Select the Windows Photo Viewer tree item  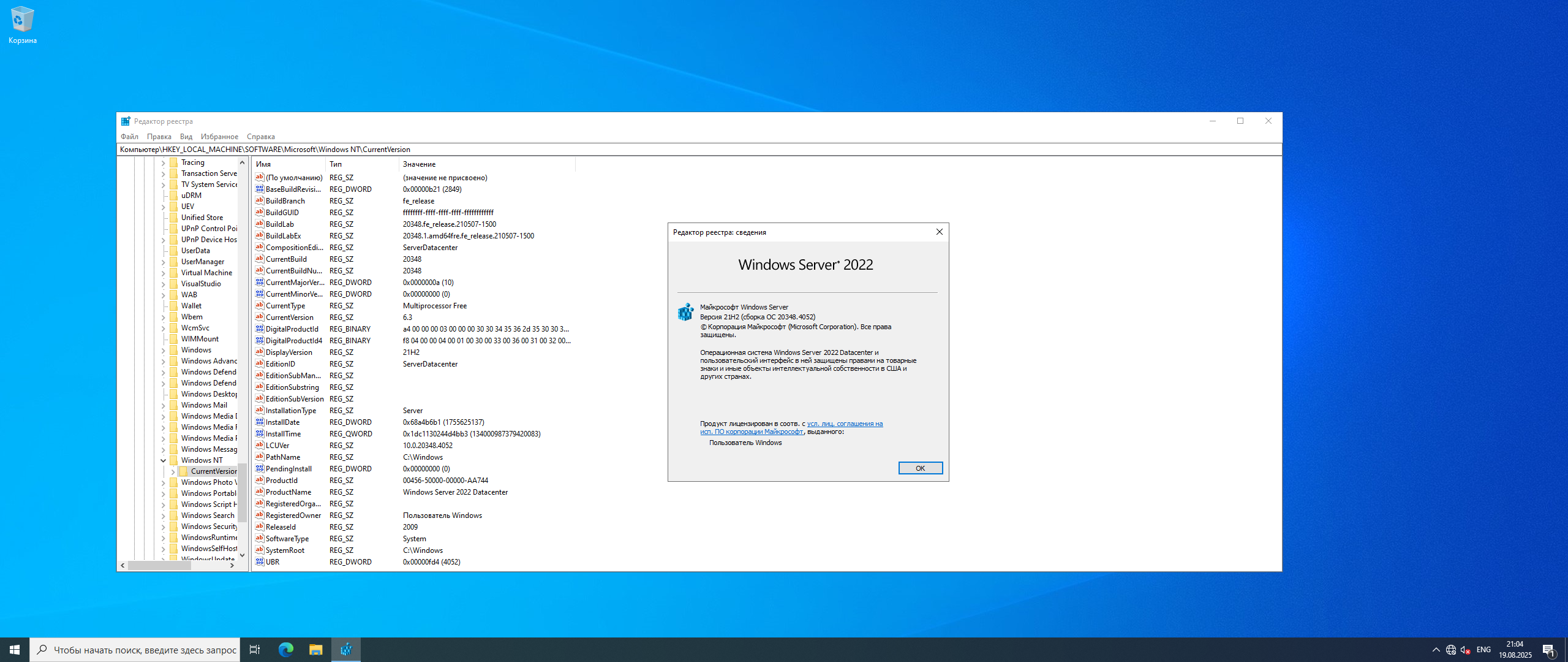pyautogui.click(x=208, y=482)
